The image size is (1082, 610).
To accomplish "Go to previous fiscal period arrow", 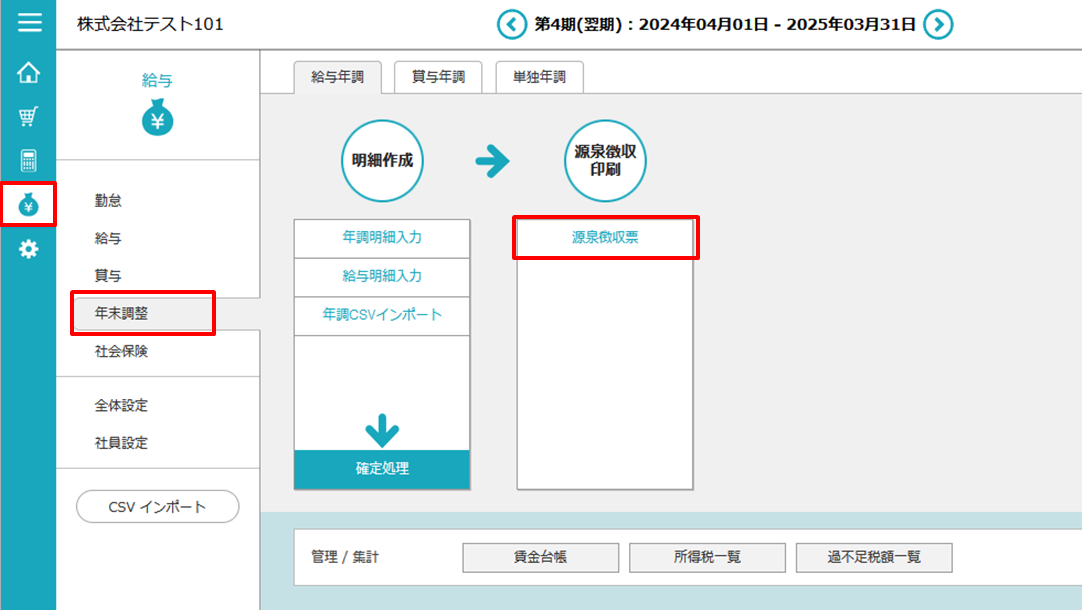I will [512, 24].
